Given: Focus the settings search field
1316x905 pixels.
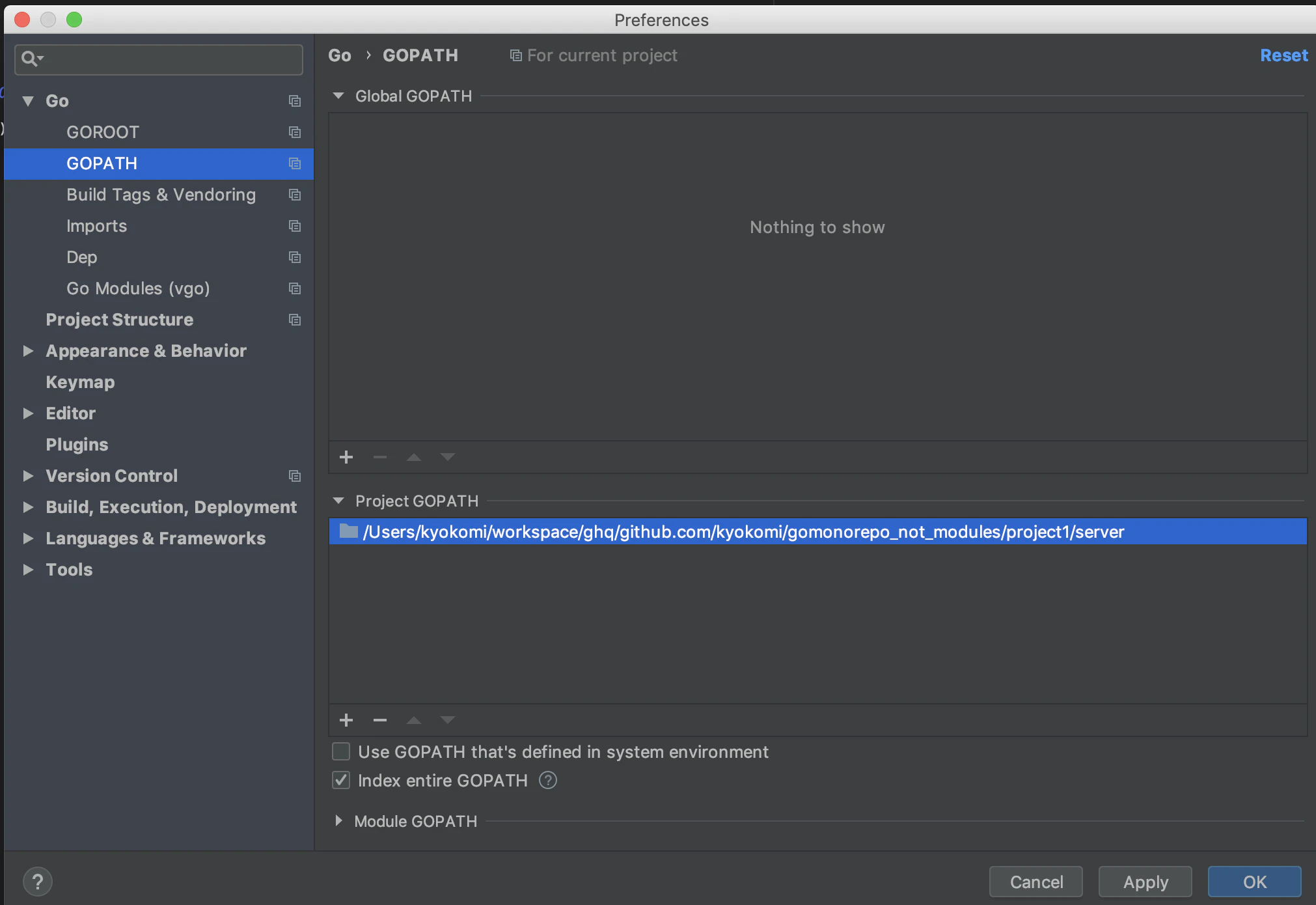Looking at the screenshot, I should (x=159, y=59).
